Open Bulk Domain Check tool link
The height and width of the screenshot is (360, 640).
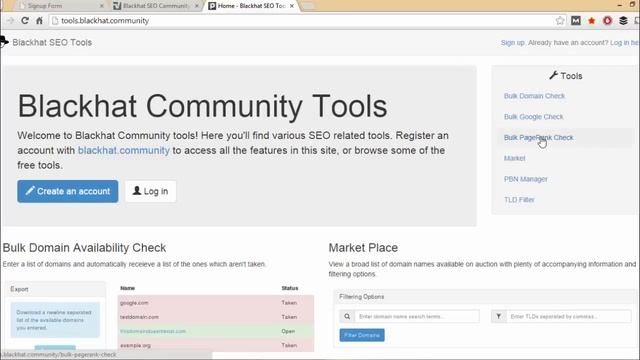(x=534, y=96)
